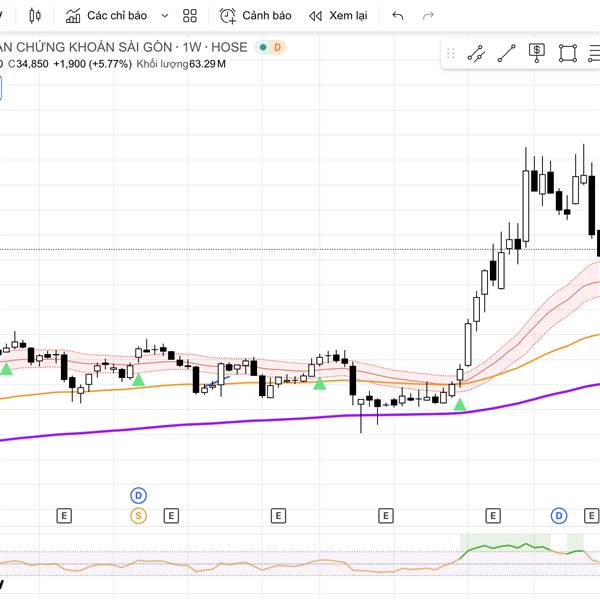Click the leftmost E earnings marker
This screenshot has width=600, height=600.
[x=64, y=516]
